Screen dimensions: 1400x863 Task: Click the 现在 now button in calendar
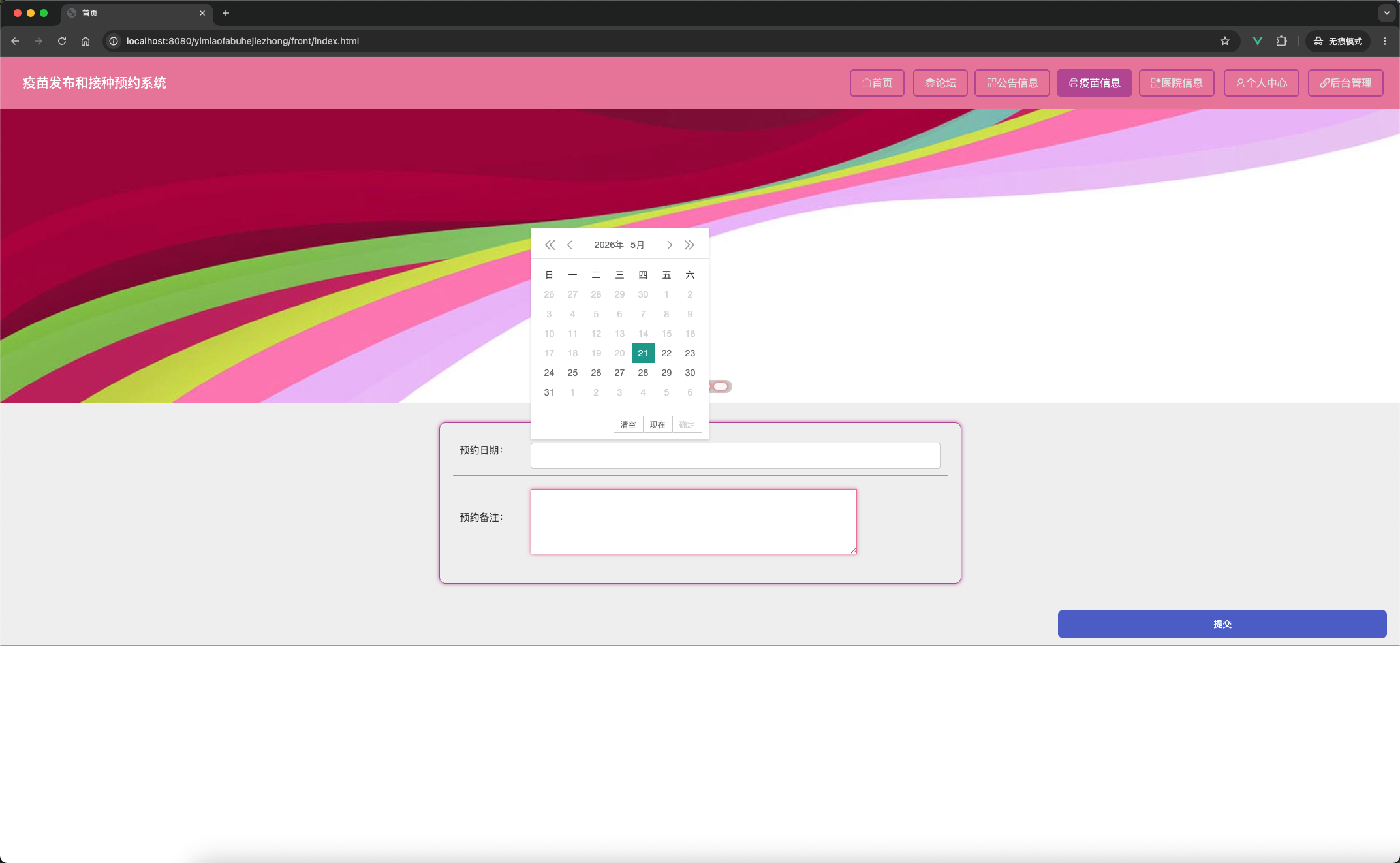tap(657, 424)
